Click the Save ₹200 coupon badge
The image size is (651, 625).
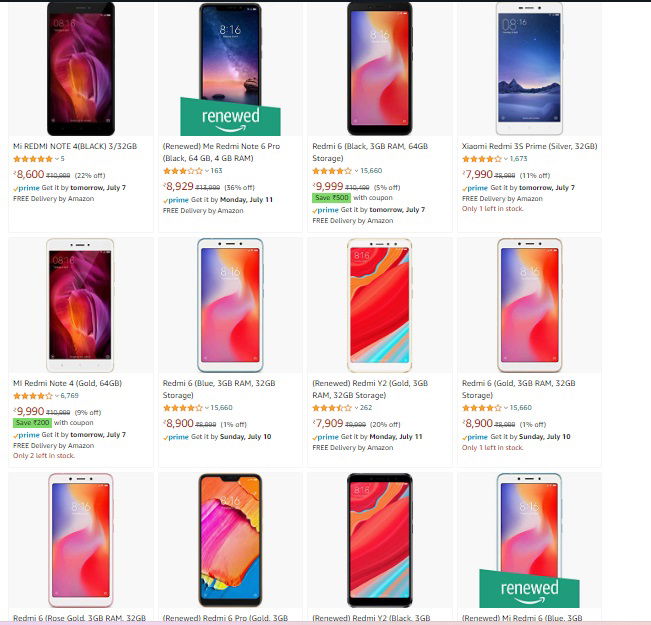point(31,423)
